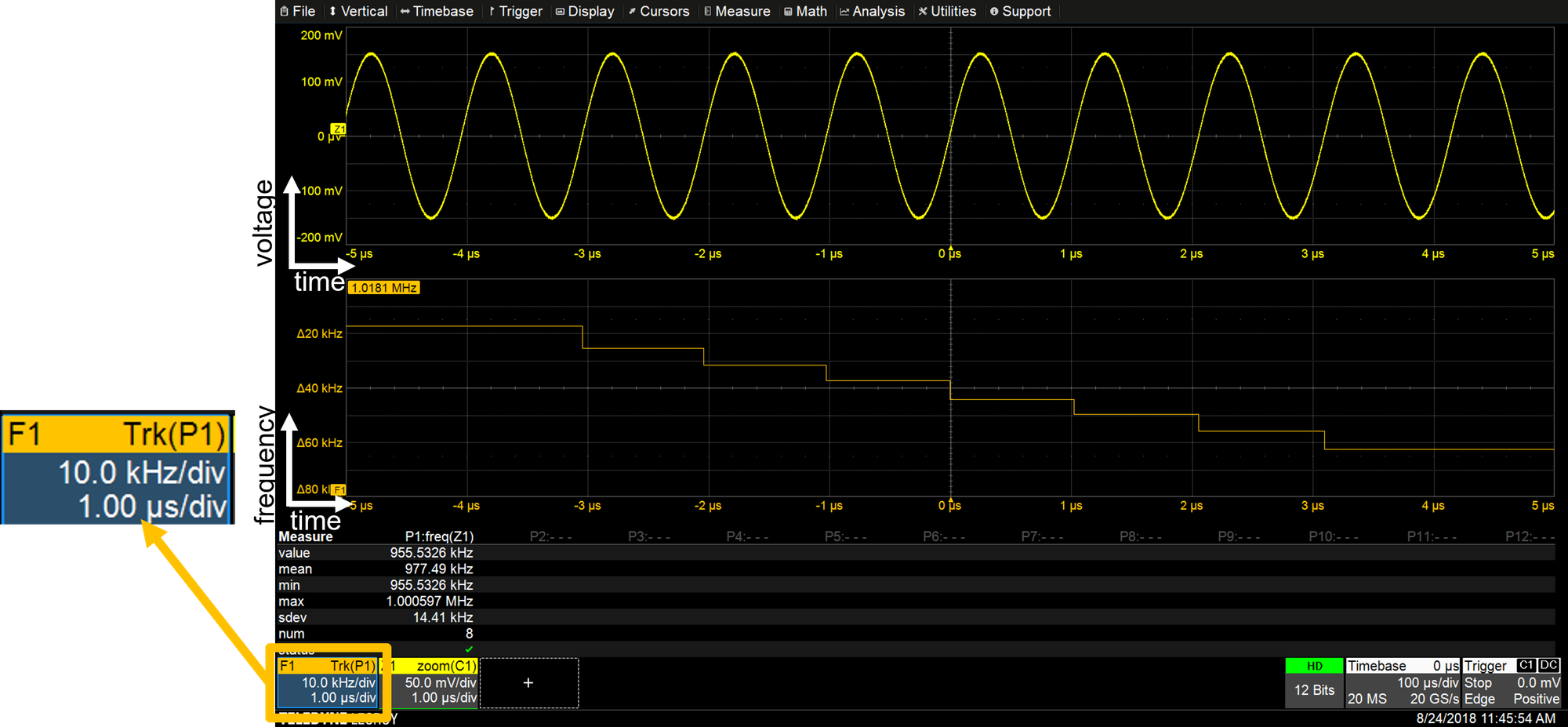Viewport: 1568px width, 727px height.
Task: Select the empty P9 measurement slot
Action: 1240,537
